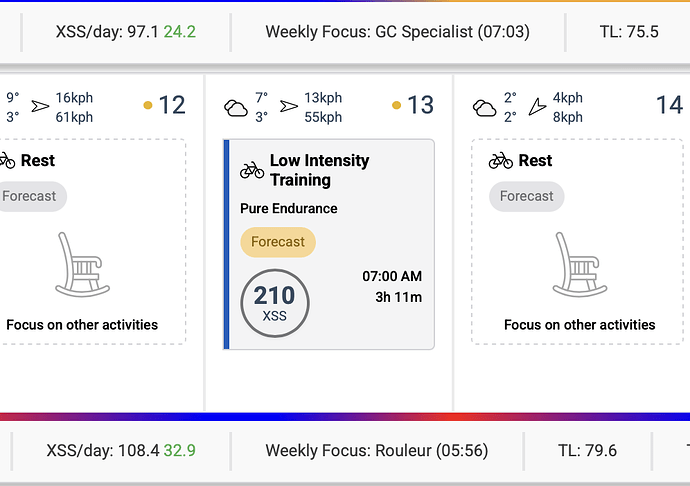Click the 210 XSS score circle

(x=275, y=301)
